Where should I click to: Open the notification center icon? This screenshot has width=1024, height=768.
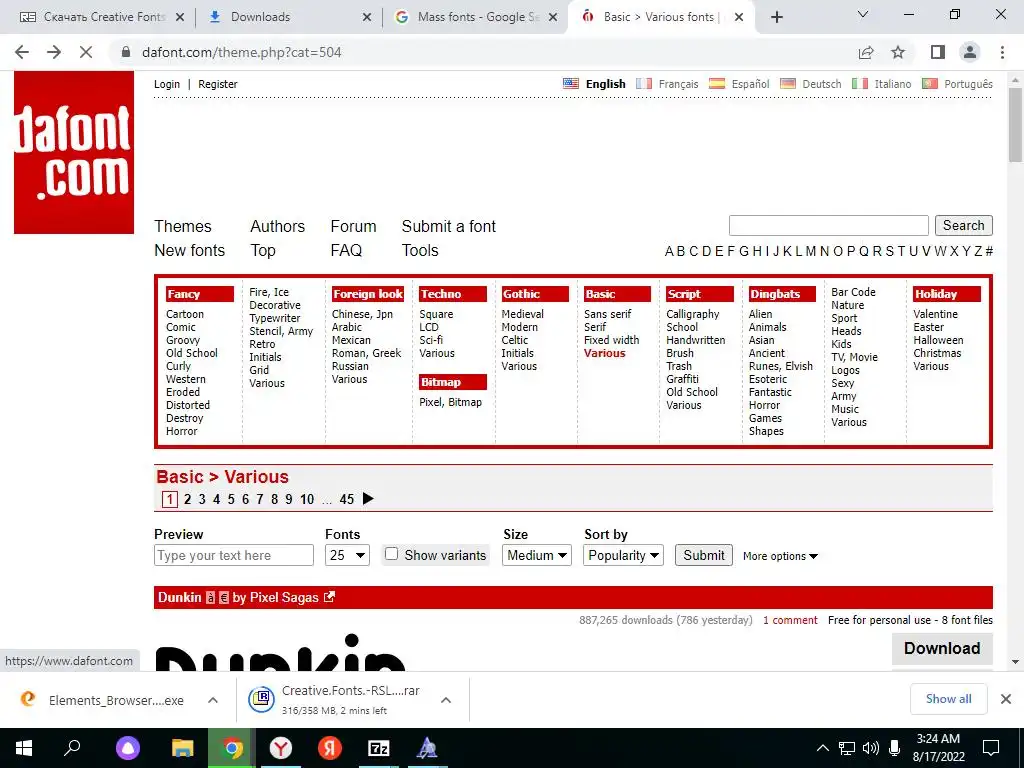pos(991,748)
